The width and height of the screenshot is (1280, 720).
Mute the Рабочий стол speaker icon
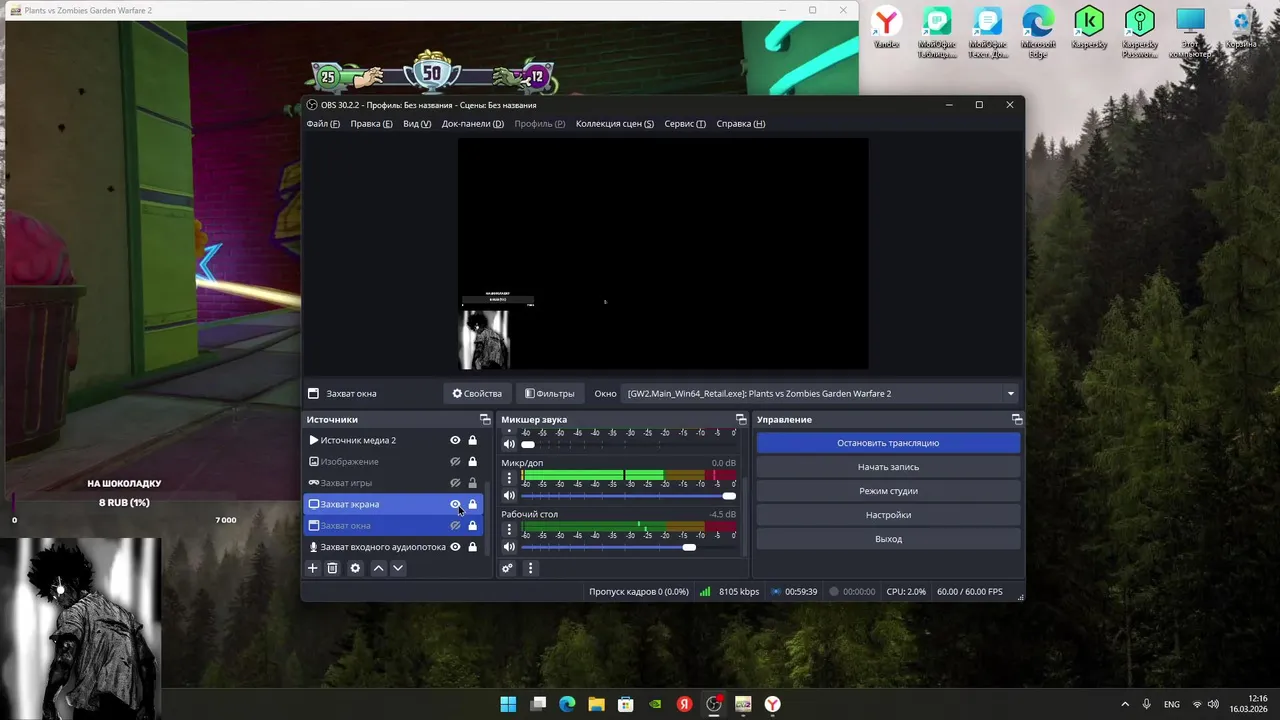(x=509, y=547)
